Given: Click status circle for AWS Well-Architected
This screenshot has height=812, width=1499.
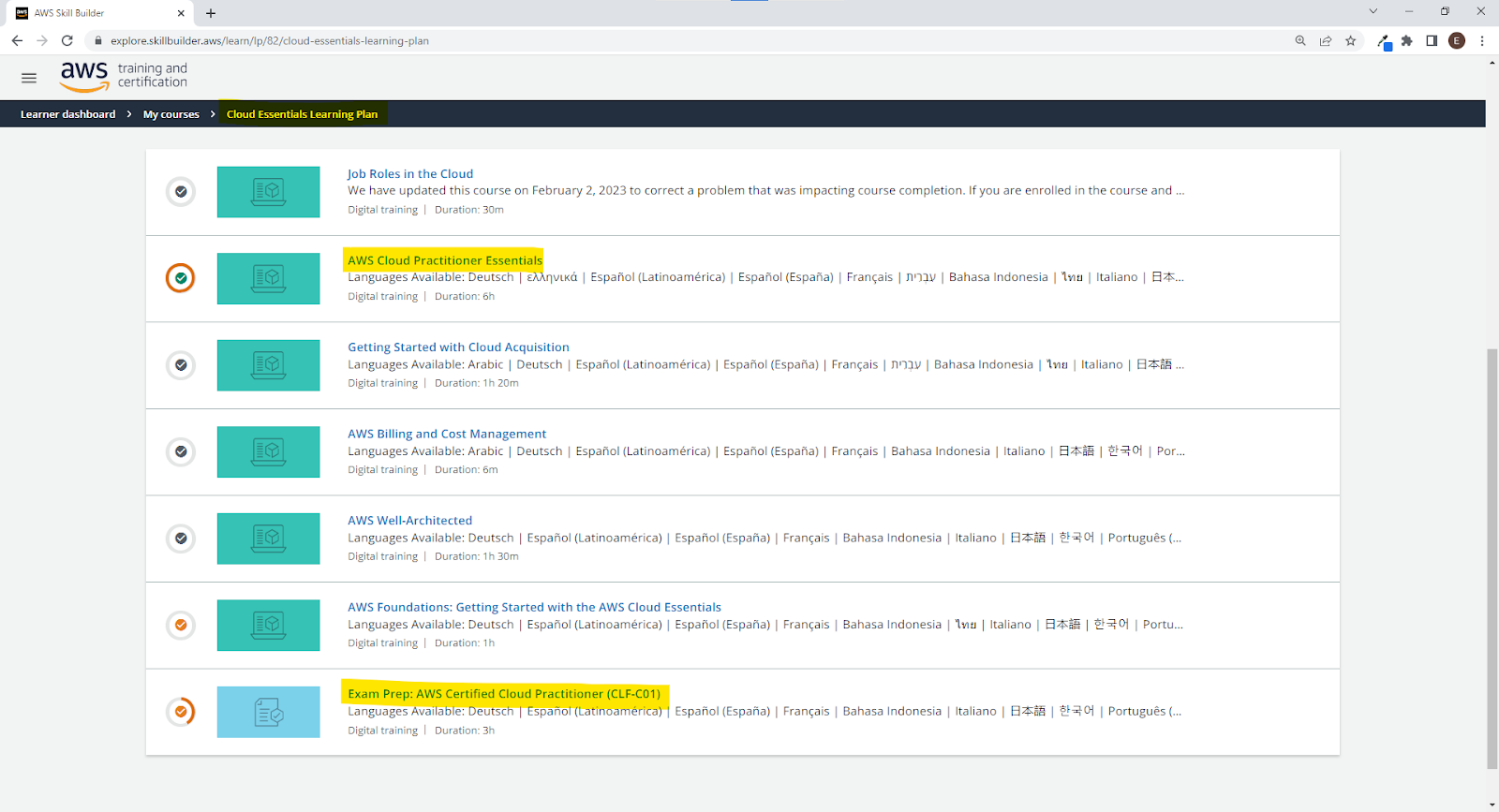Looking at the screenshot, I should (181, 539).
